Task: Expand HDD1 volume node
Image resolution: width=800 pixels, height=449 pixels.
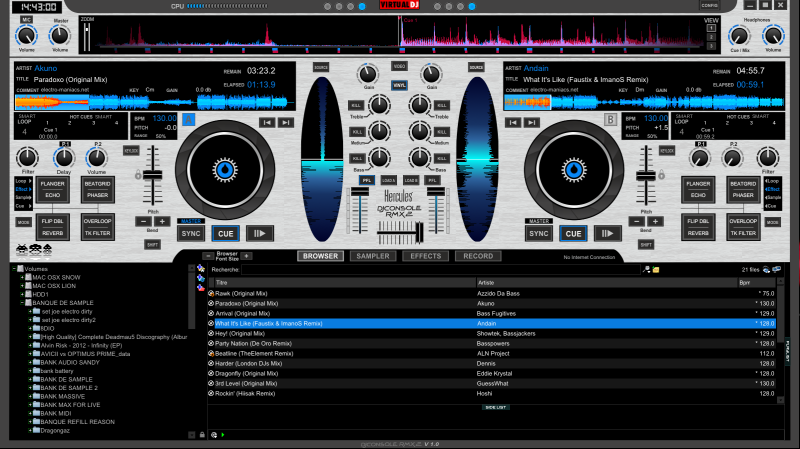Action: 22,294
